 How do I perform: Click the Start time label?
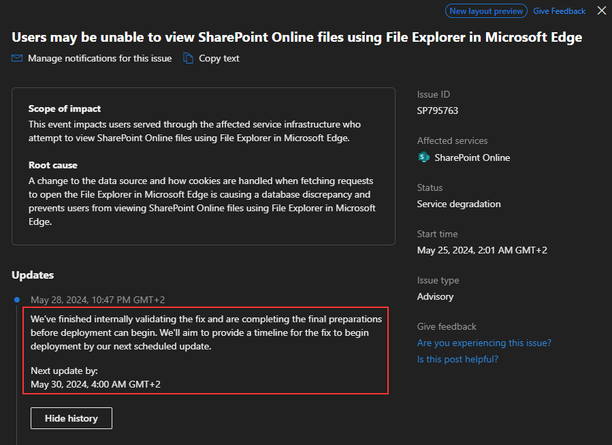tap(437, 234)
